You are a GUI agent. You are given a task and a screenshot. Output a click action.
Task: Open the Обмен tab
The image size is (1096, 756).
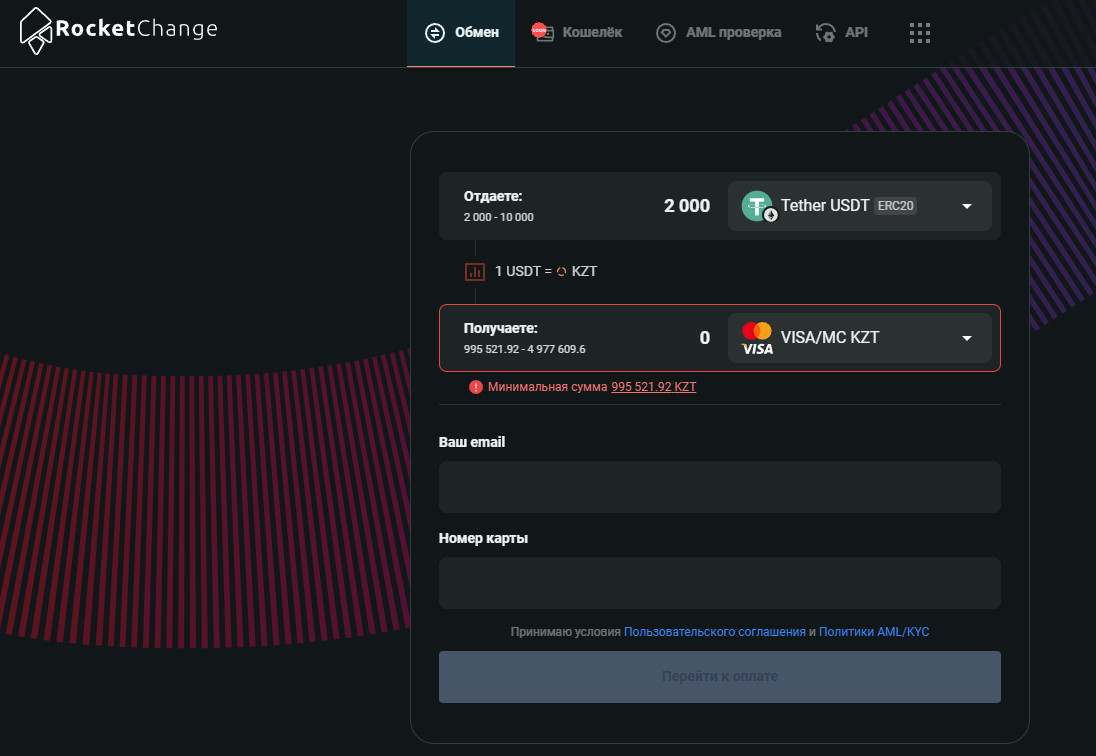461,33
